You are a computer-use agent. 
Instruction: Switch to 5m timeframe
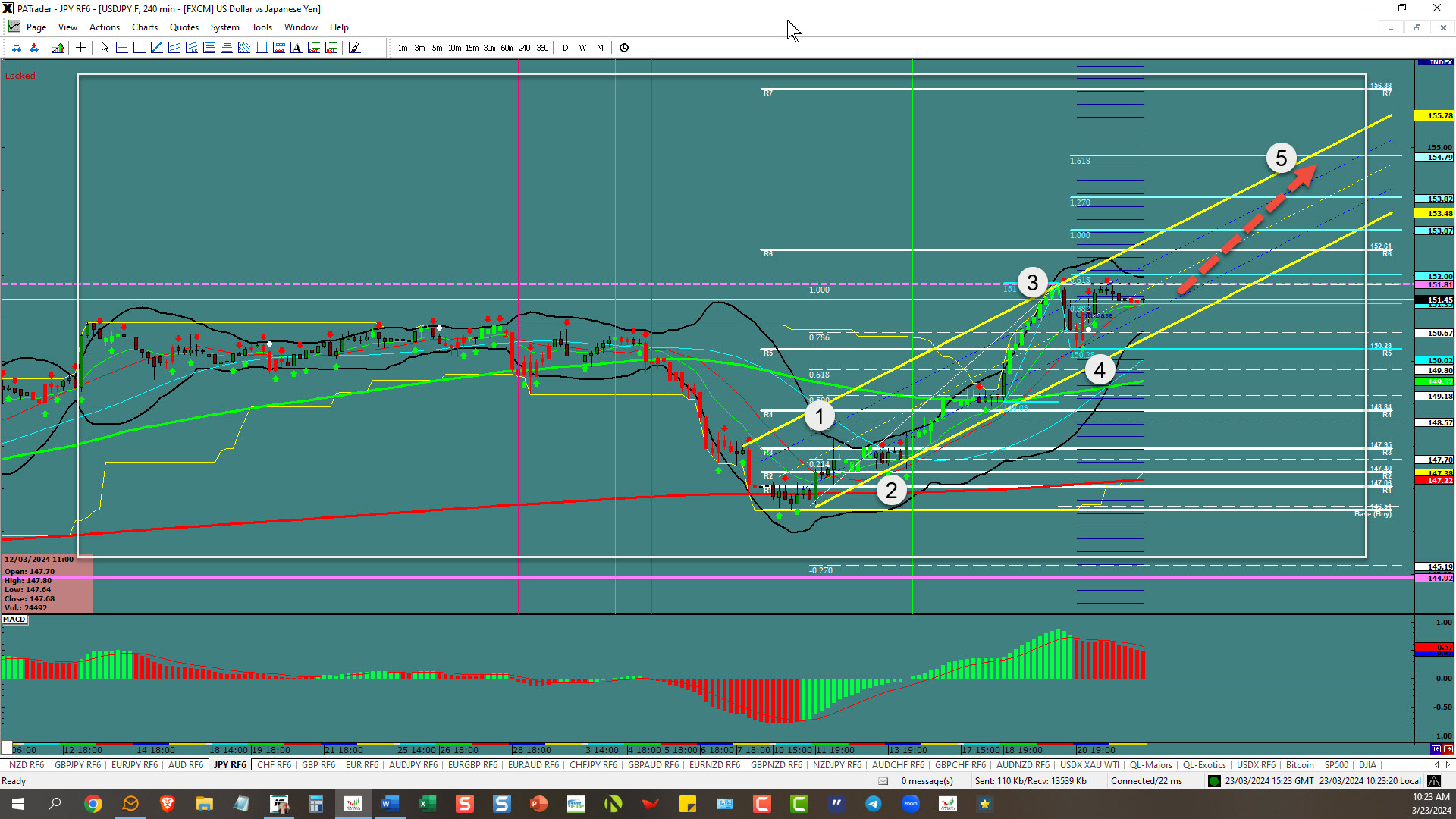(438, 48)
